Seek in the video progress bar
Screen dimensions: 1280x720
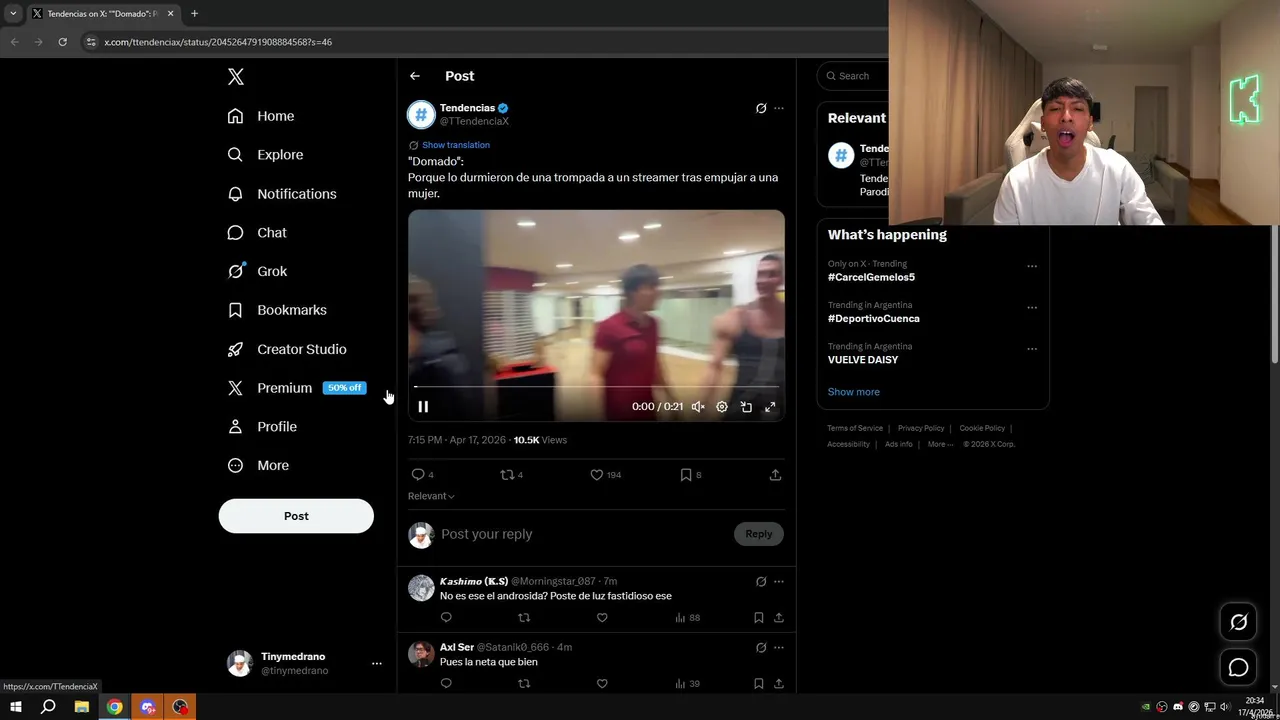pos(596,386)
